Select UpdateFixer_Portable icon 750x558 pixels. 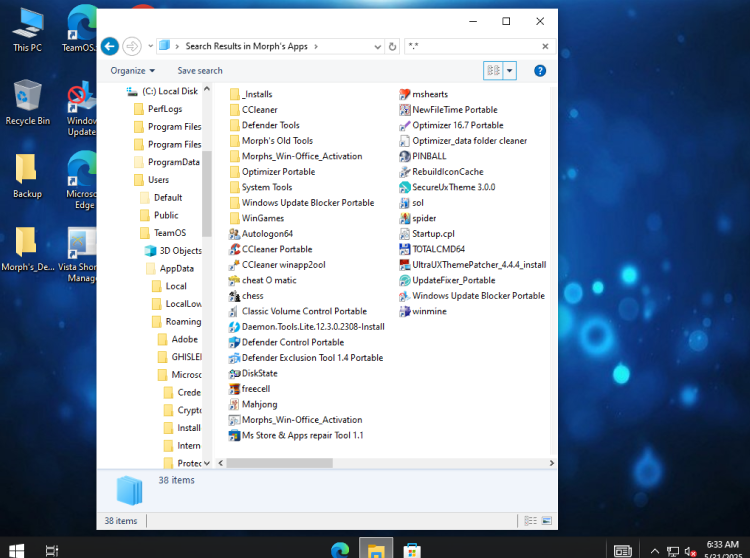pos(405,280)
